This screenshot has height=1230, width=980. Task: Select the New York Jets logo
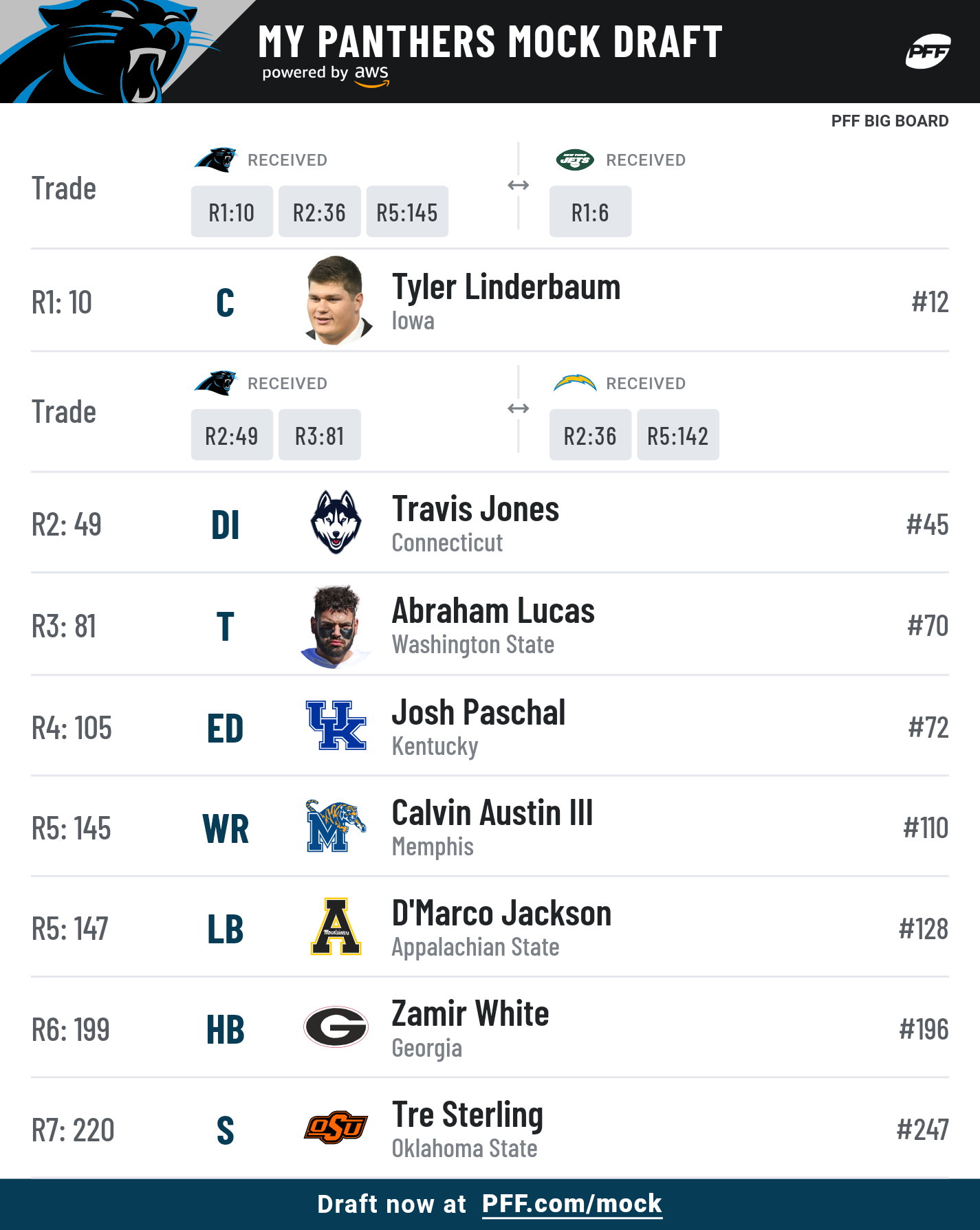(575, 160)
